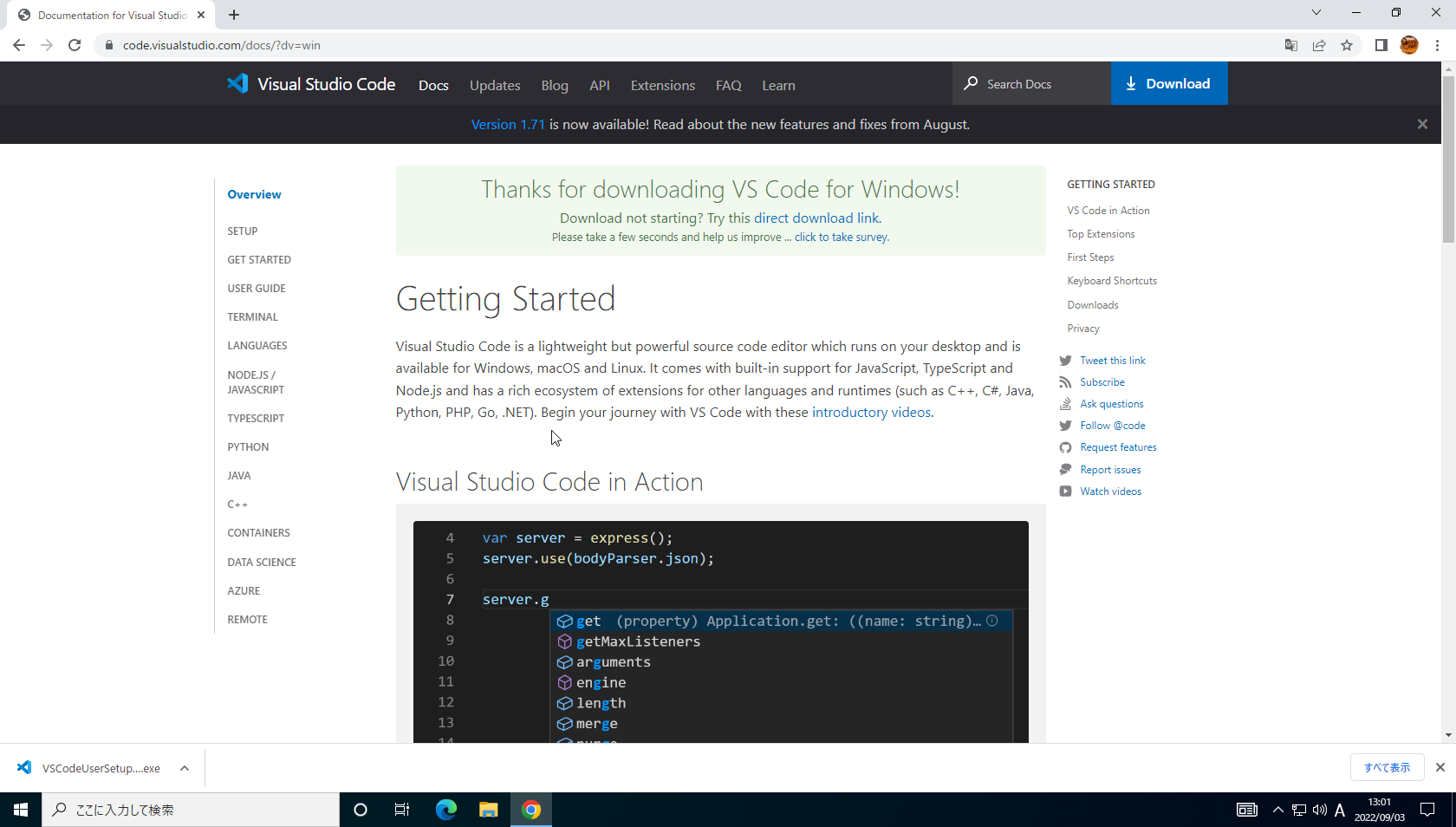
Task: Click the blue Download button
Action: coord(1169,83)
